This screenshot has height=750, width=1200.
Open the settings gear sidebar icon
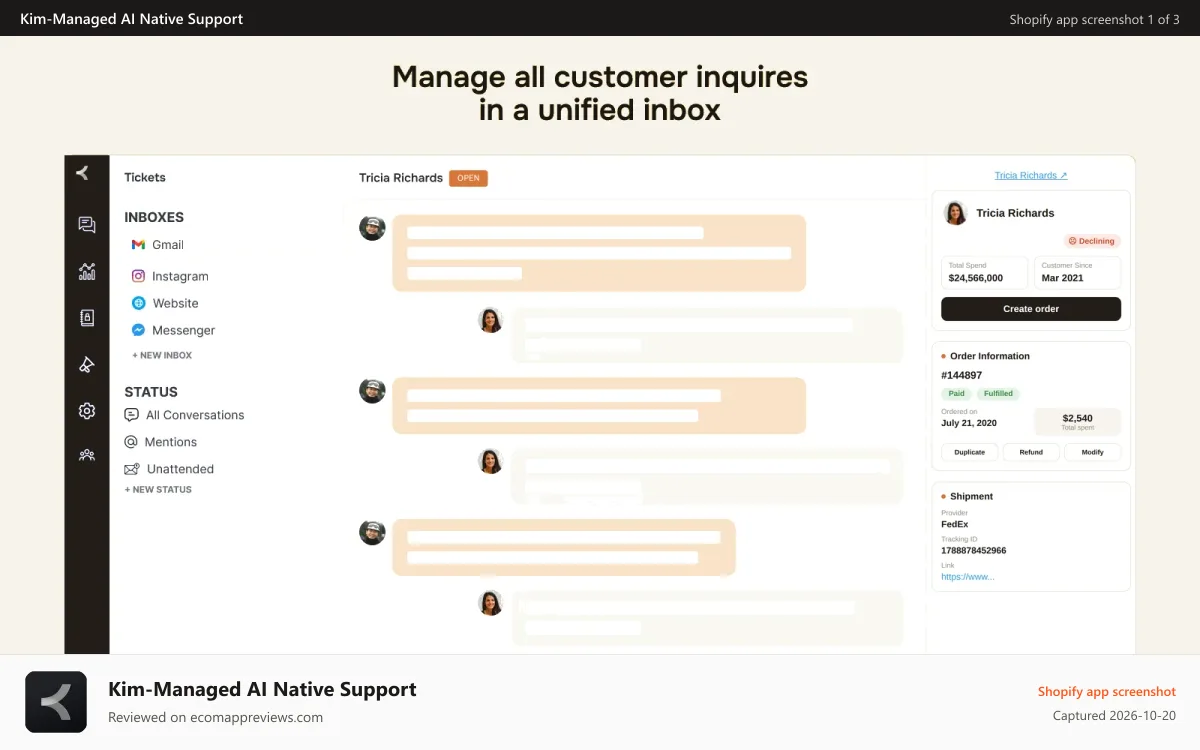pyautogui.click(x=87, y=410)
